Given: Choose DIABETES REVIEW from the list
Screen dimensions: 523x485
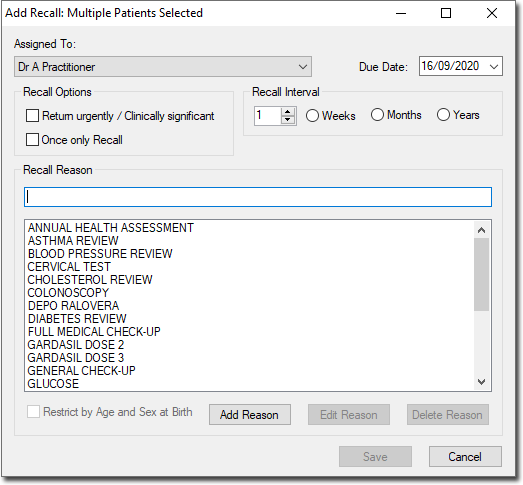Looking at the screenshot, I should tap(77, 319).
